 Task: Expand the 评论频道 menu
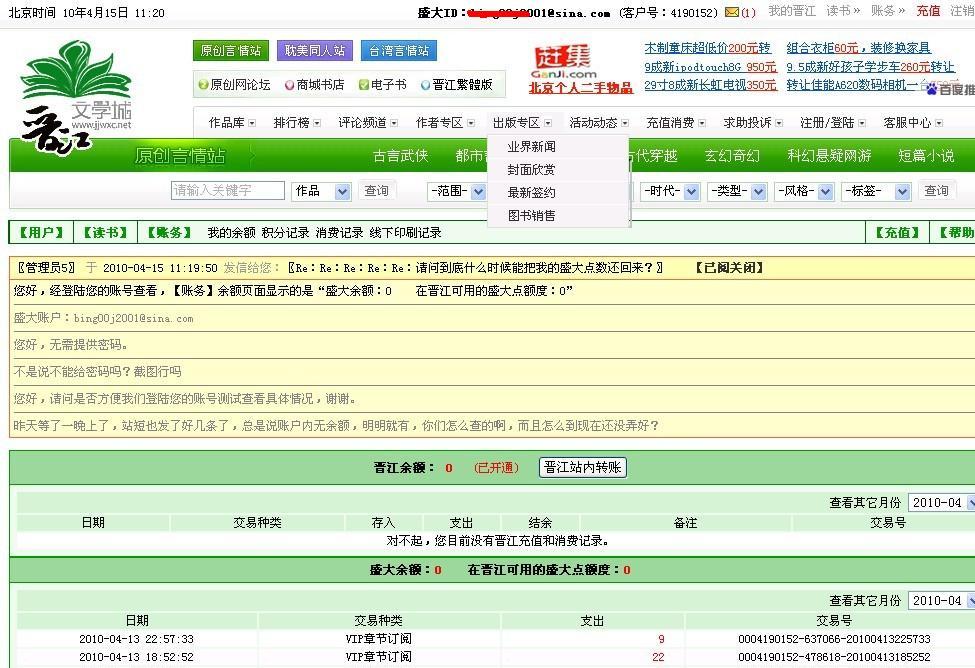pyautogui.click(x=367, y=123)
